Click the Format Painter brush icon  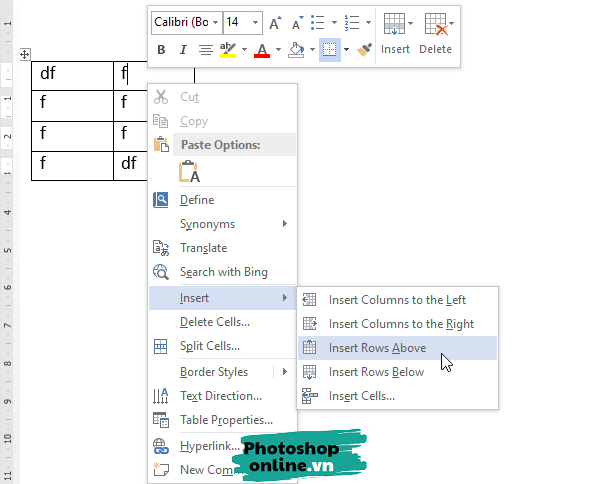pyautogui.click(x=364, y=49)
